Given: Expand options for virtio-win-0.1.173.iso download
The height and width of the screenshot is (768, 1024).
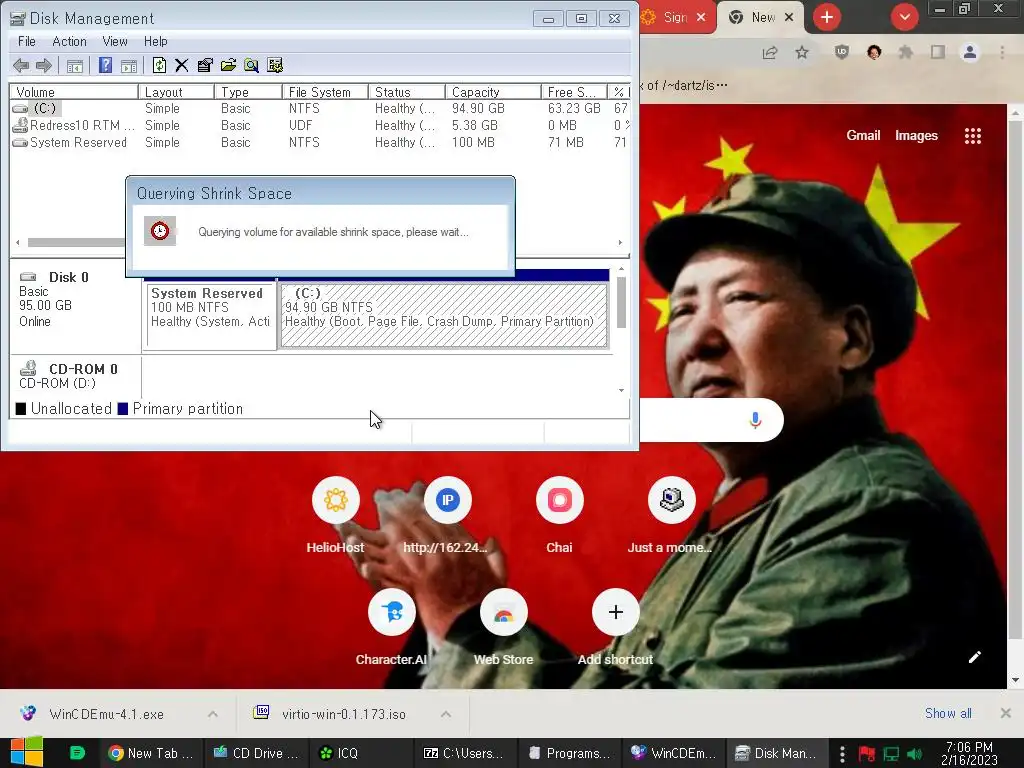Looking at the screenshot, I should point(446,714).
